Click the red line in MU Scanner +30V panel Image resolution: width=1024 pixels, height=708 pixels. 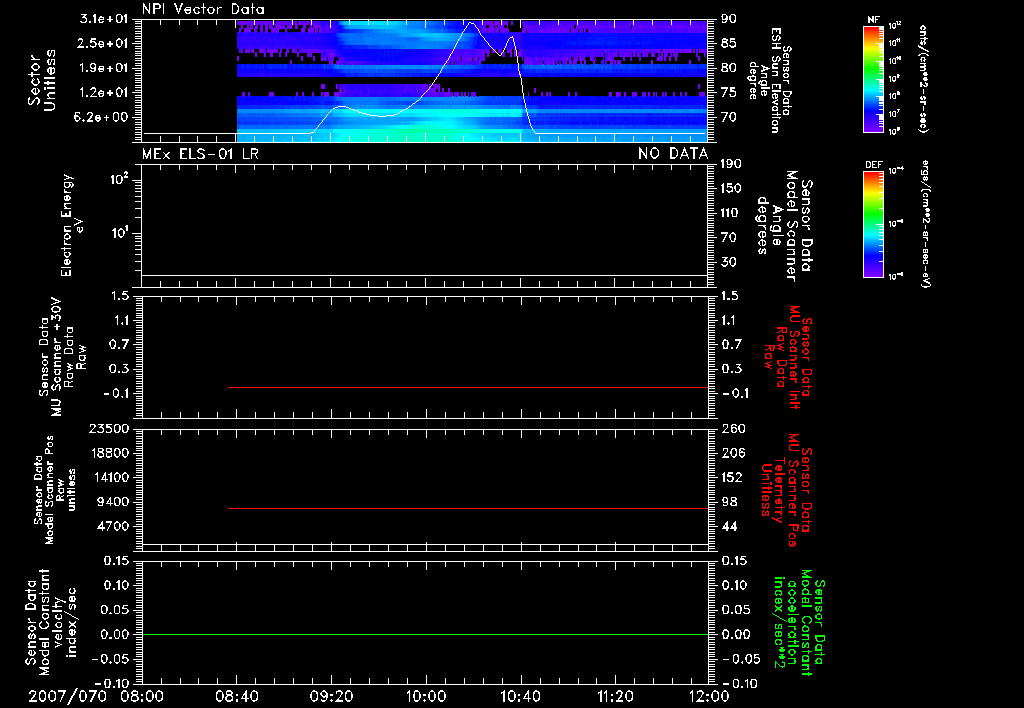pos(468,387)
